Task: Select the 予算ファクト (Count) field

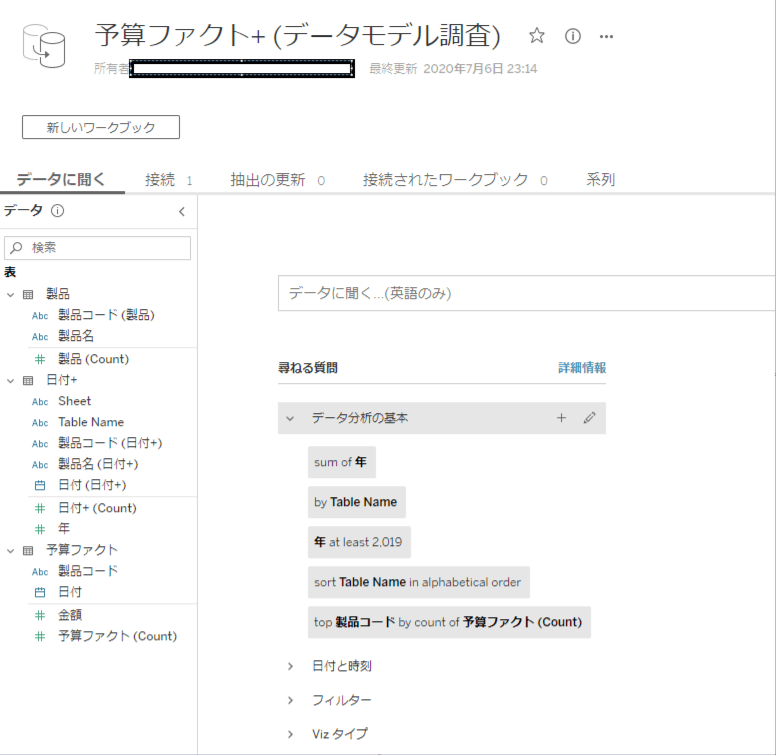Action: click(x=117, y=636)
